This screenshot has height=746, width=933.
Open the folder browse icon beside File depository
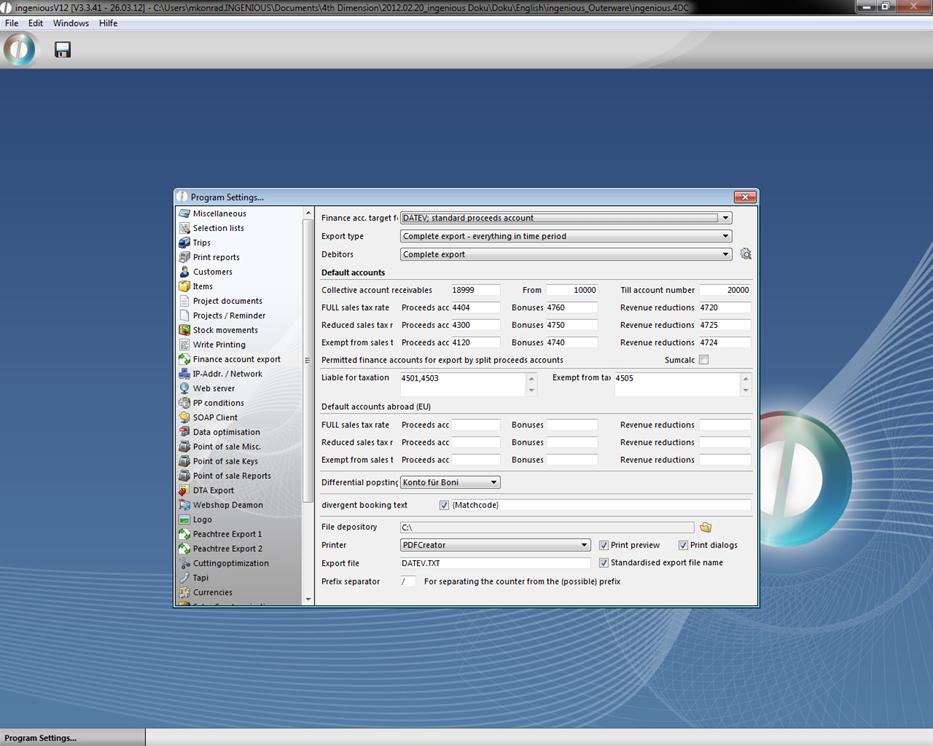click(x=705, y=527)
